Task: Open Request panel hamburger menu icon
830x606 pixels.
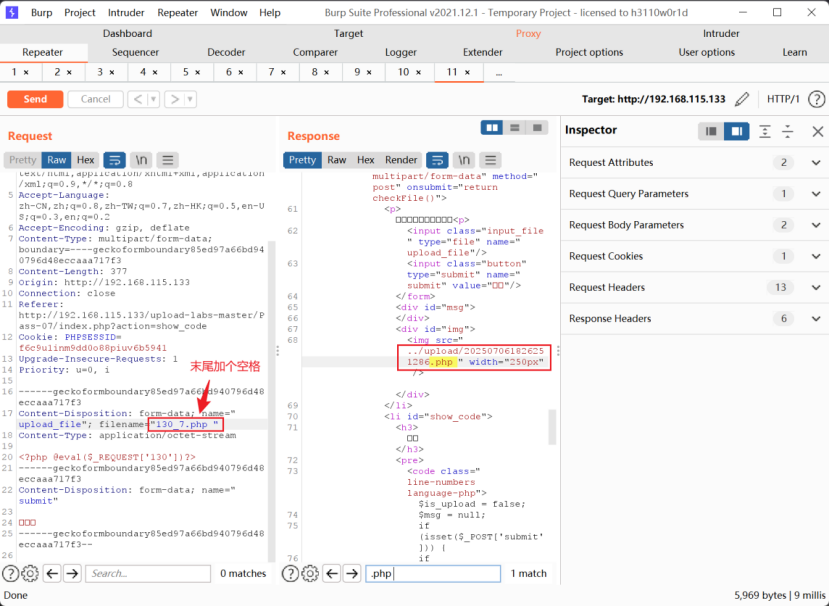Action: (x=168, y=160)
